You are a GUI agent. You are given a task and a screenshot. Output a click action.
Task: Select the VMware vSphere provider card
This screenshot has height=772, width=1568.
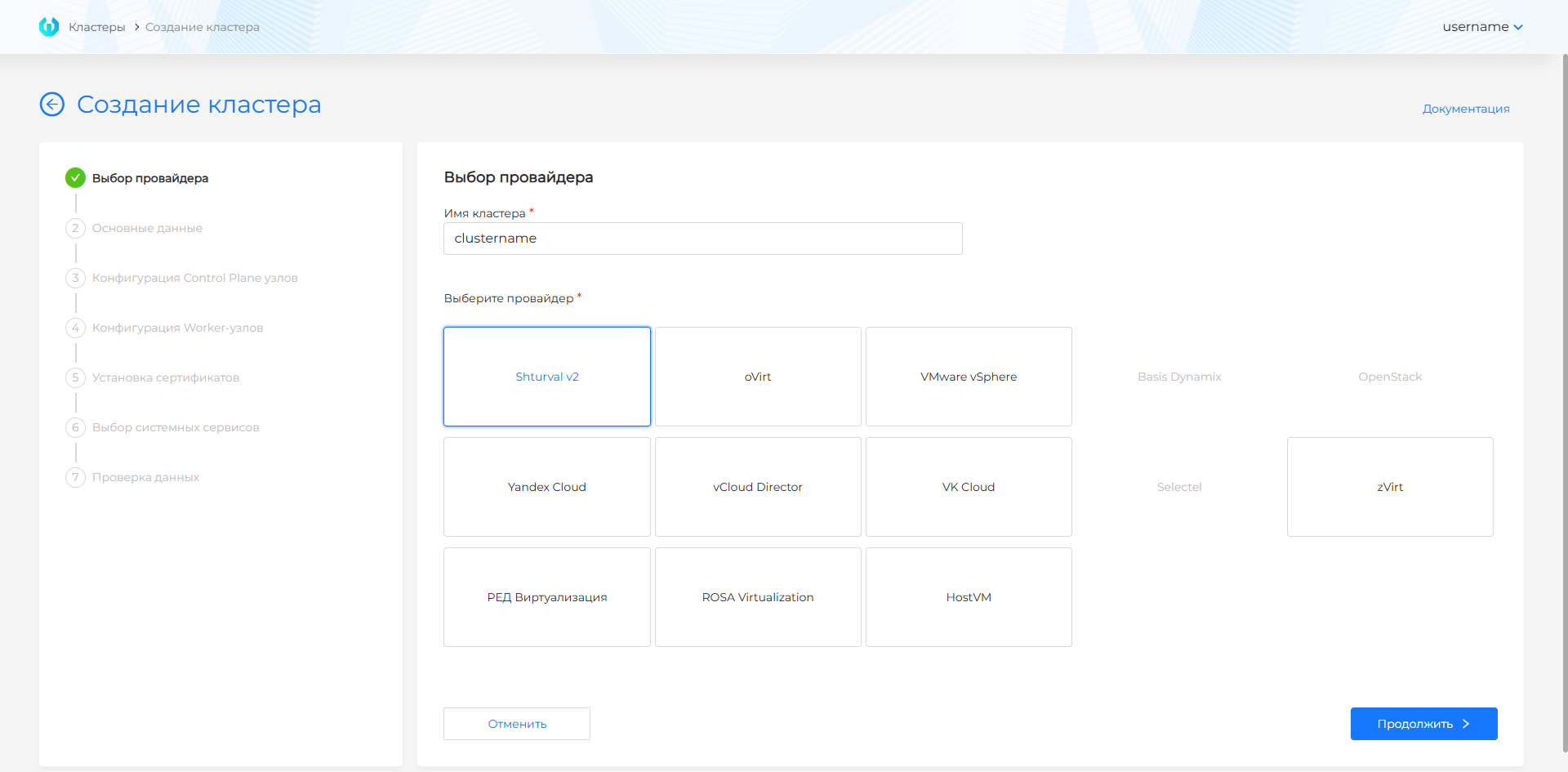pos(969,377)
